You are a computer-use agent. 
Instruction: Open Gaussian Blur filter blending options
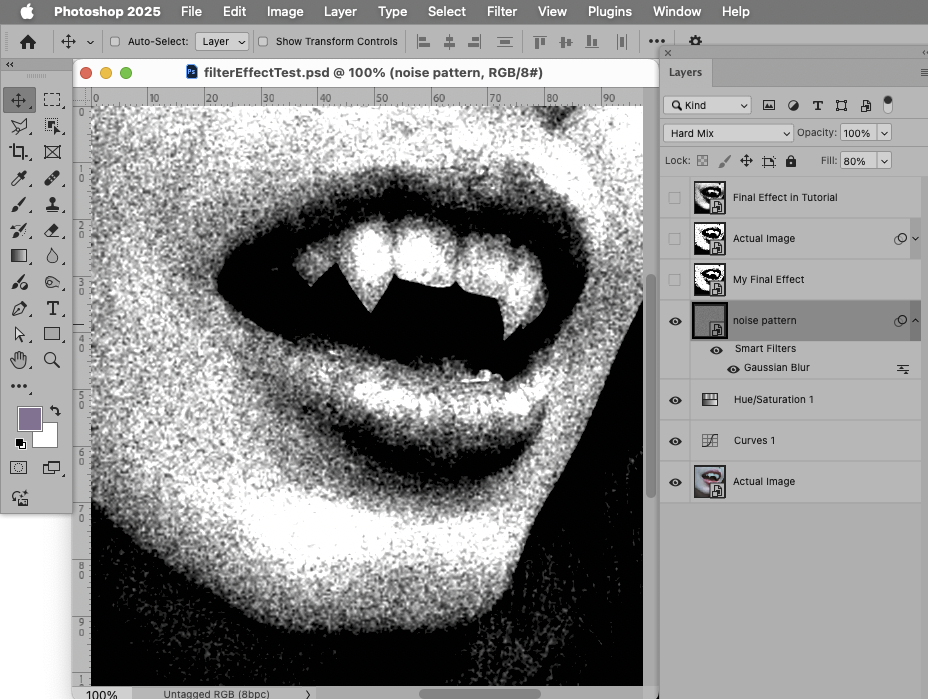point(903,368)
